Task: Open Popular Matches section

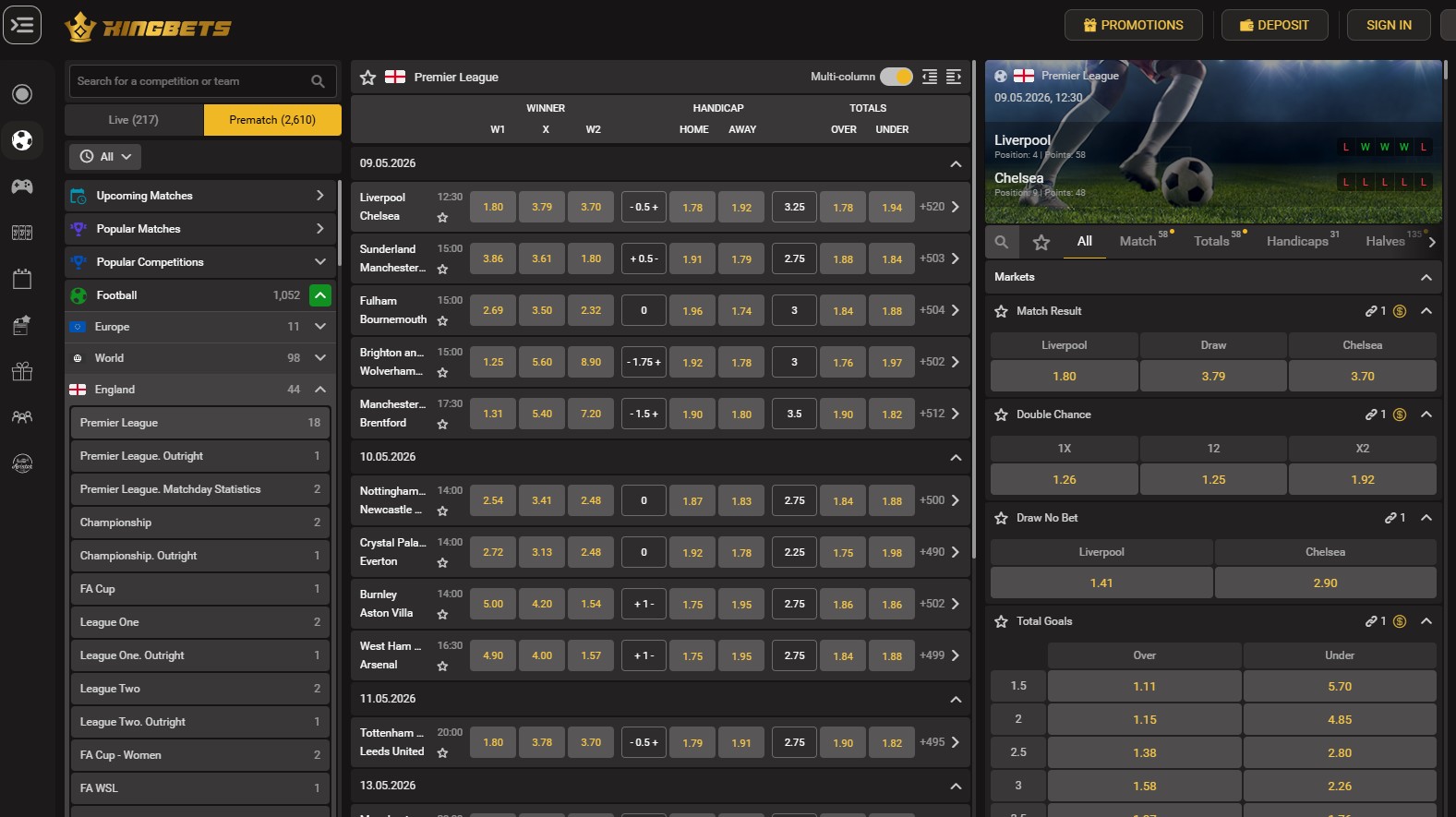Action: coord(200,229)
